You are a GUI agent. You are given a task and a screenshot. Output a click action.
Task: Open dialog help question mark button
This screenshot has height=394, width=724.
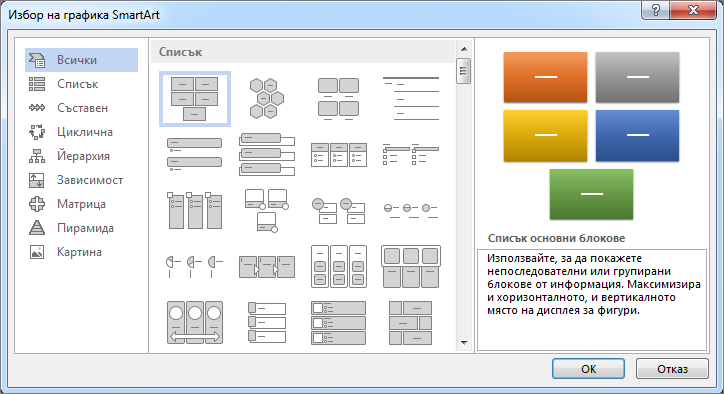coord(656,10)
